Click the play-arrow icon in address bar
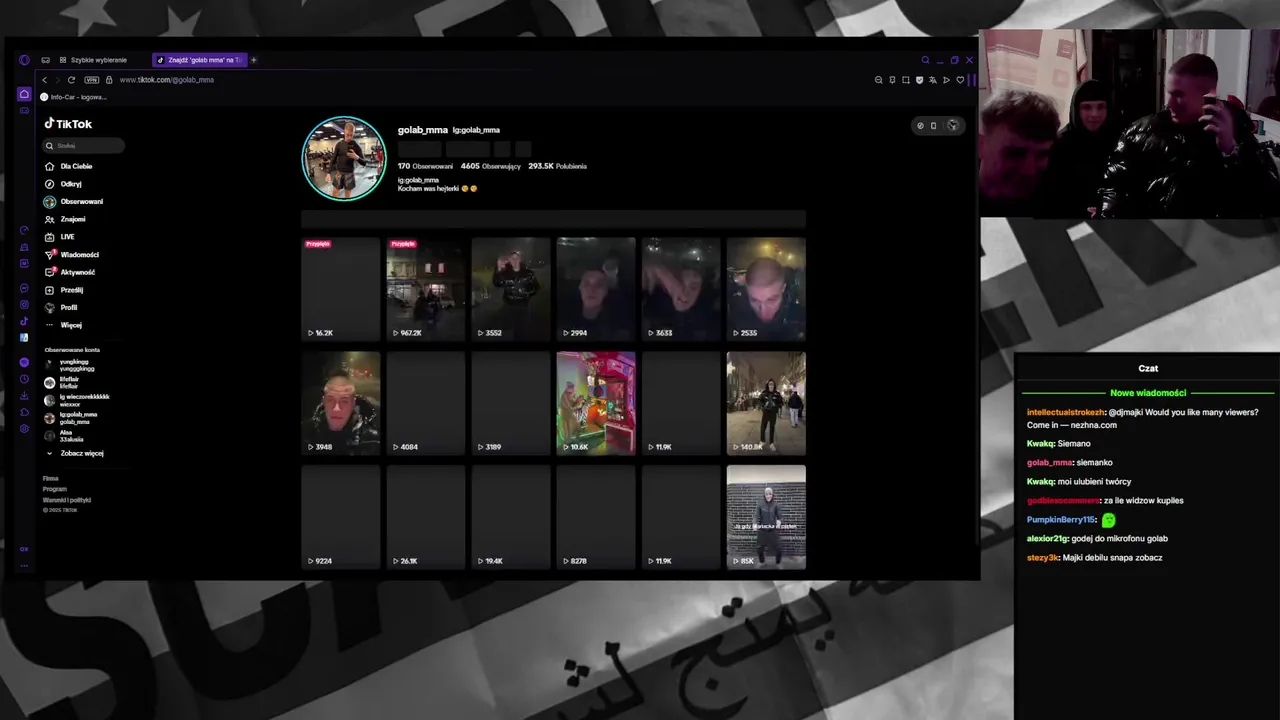 pos(946,80)
